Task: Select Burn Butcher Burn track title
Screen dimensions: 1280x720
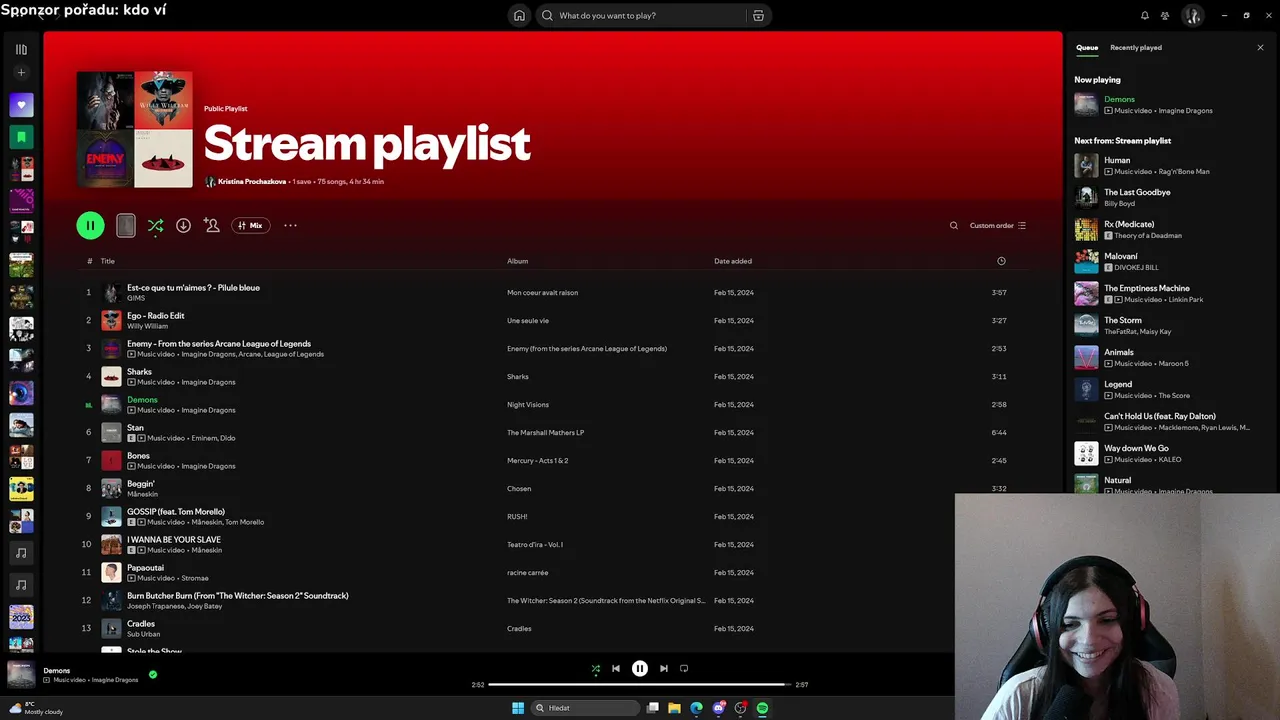Action: [238, 596]
